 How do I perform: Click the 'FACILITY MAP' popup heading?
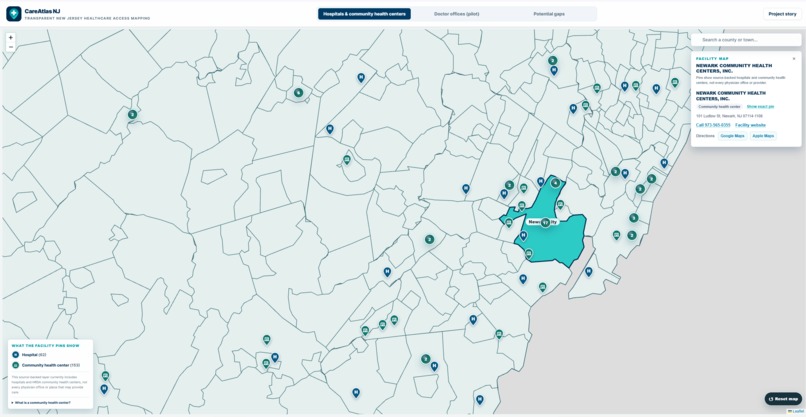tap(712, 59)
